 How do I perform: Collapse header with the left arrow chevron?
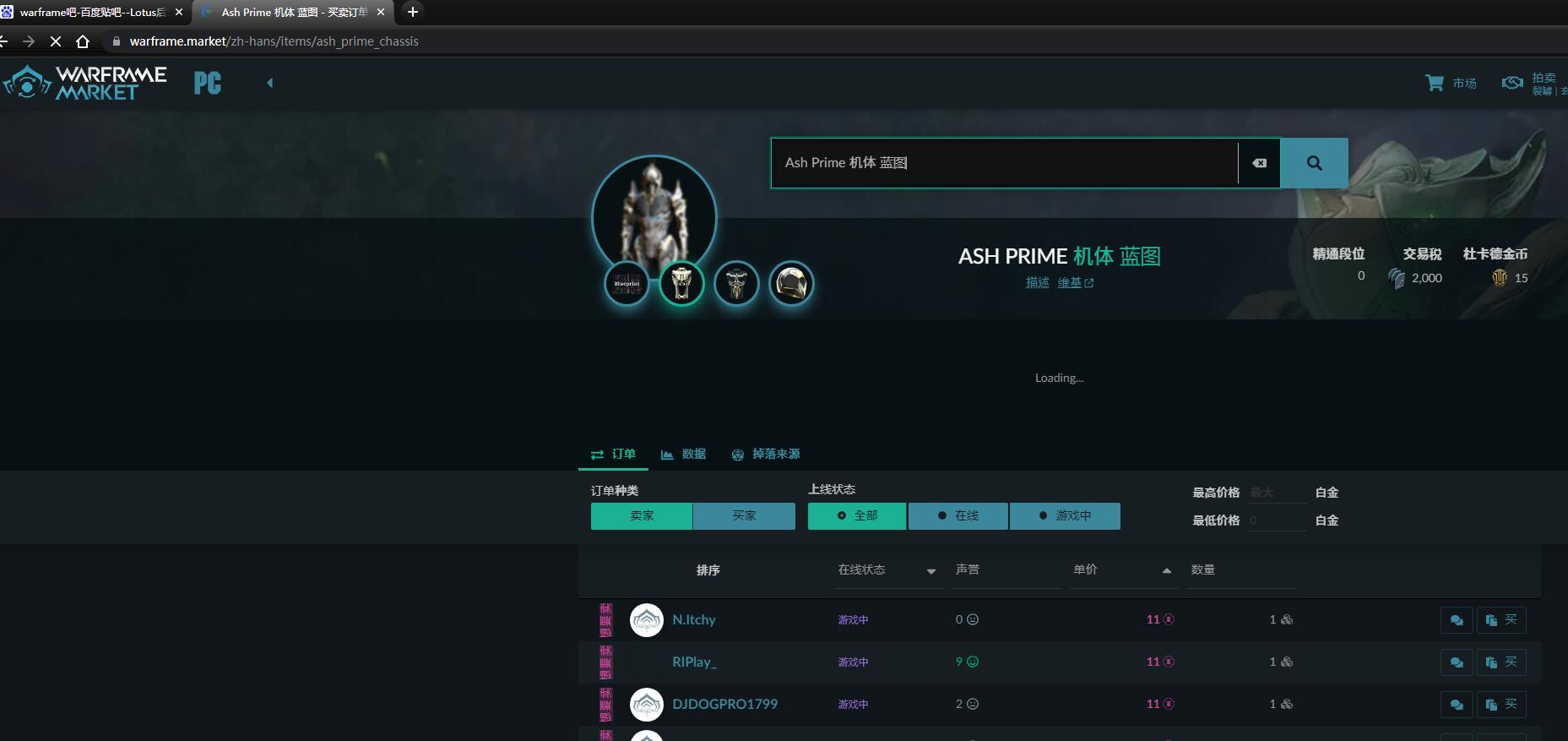point(270,83)
